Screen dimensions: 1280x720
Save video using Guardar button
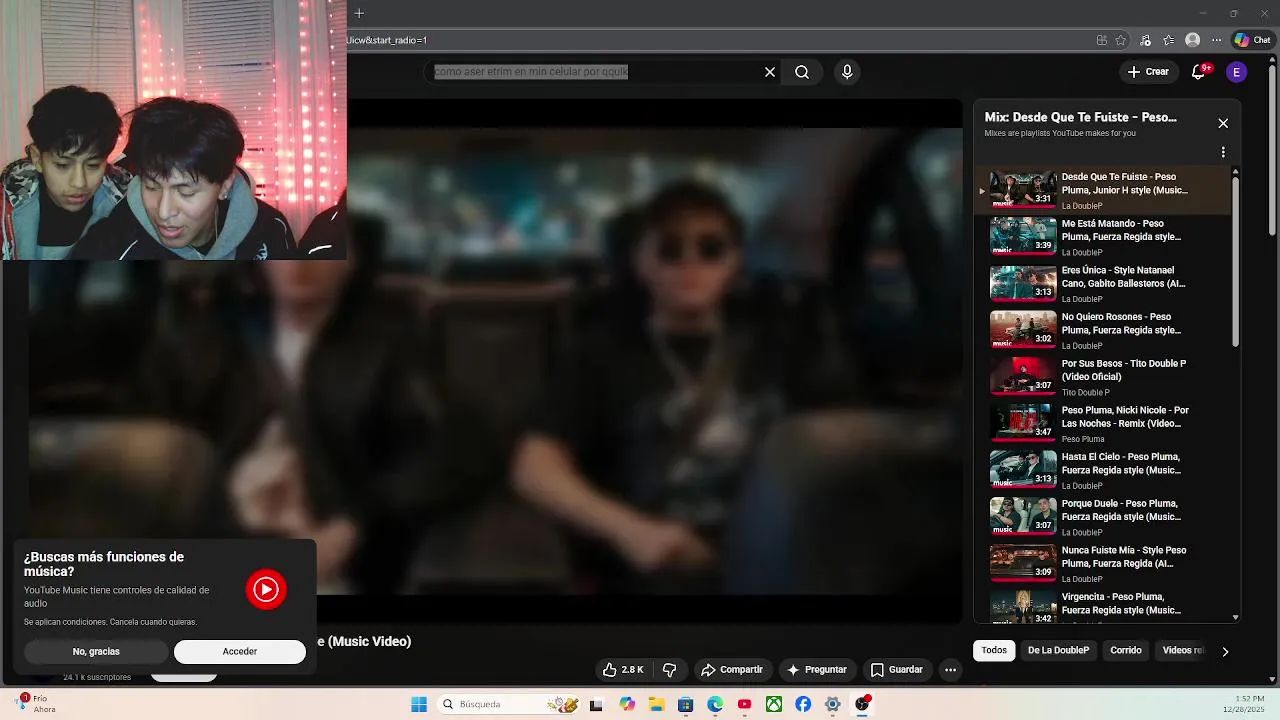coord(896,670)
